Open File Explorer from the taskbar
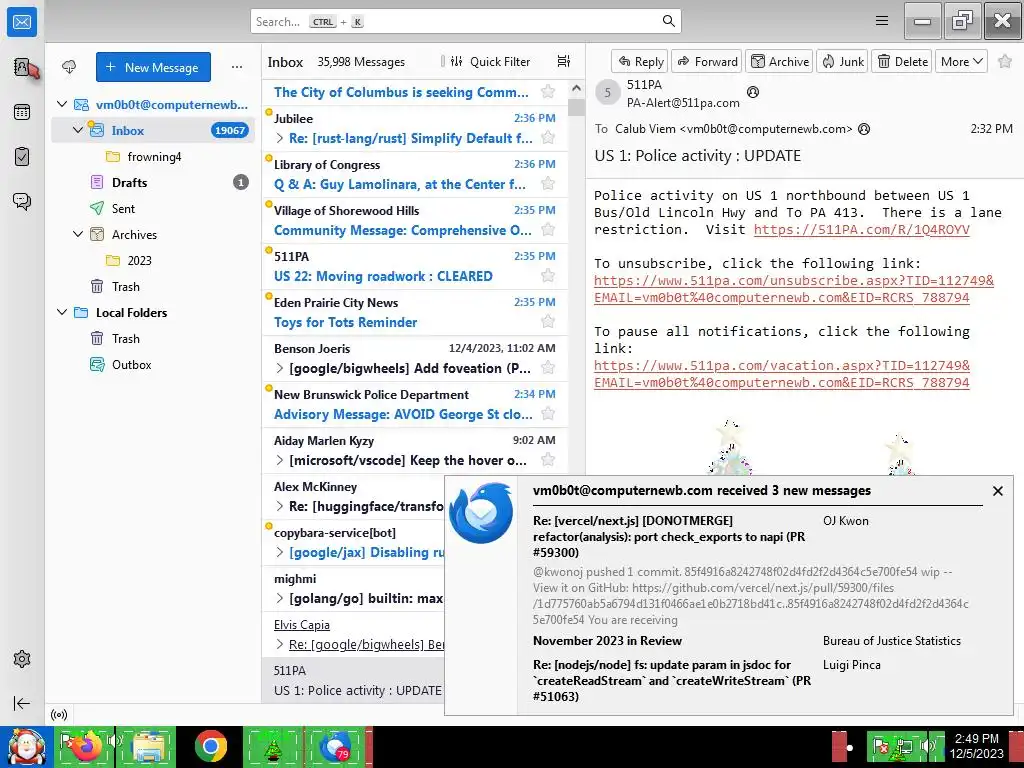Viewport: 1024px width, 768px height. coord(148,746)
